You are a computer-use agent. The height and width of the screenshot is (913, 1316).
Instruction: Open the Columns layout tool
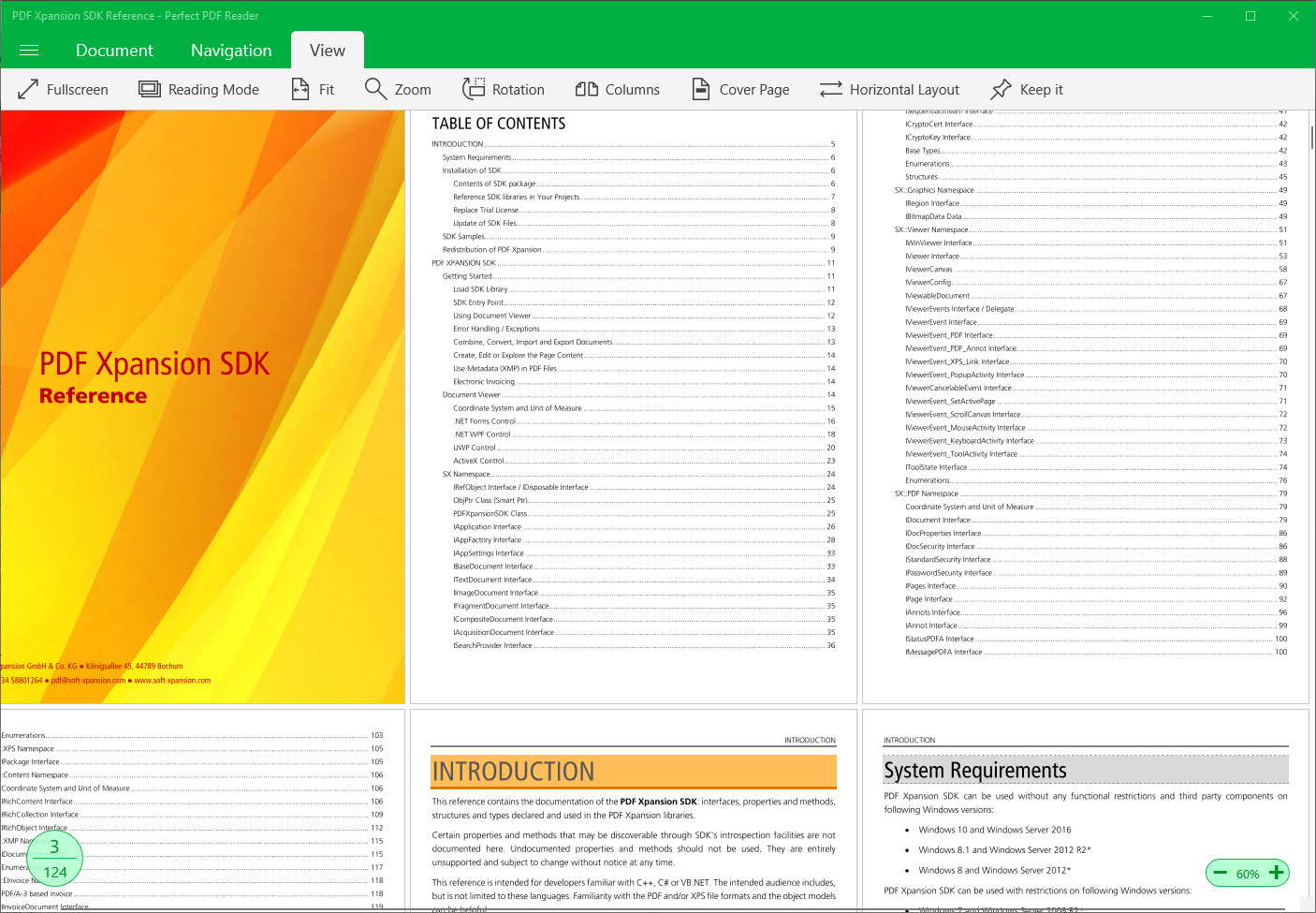[x=587, y=89]
